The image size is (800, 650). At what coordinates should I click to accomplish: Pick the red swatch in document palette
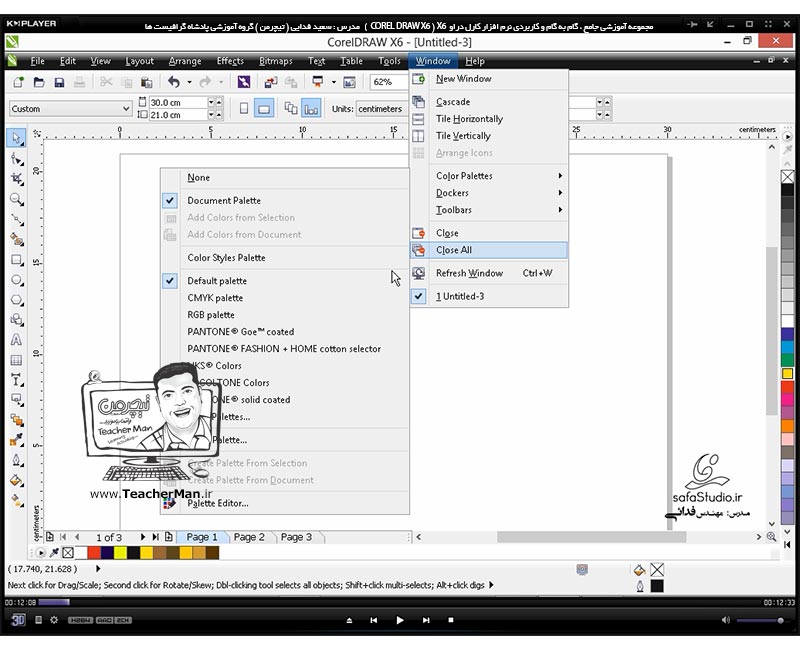(x=94, y=553)
